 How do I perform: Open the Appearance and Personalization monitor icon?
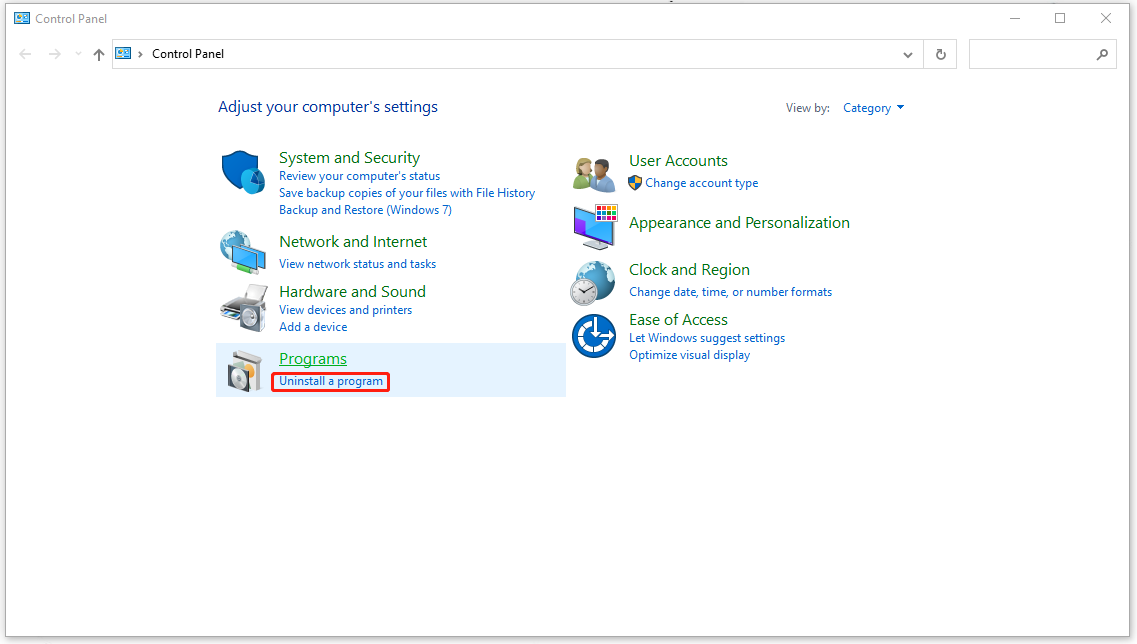coord(594,226)
